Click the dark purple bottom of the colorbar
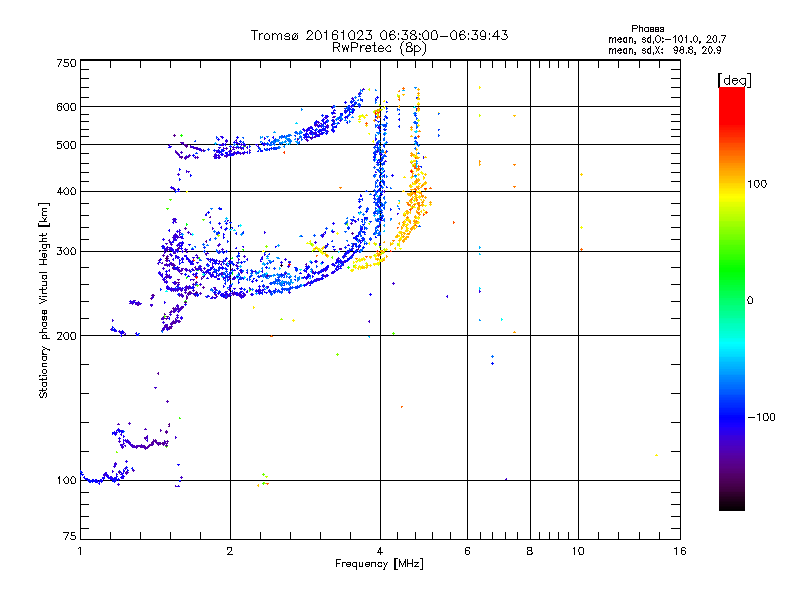800x600 pixels. click(x=732, y=500)
